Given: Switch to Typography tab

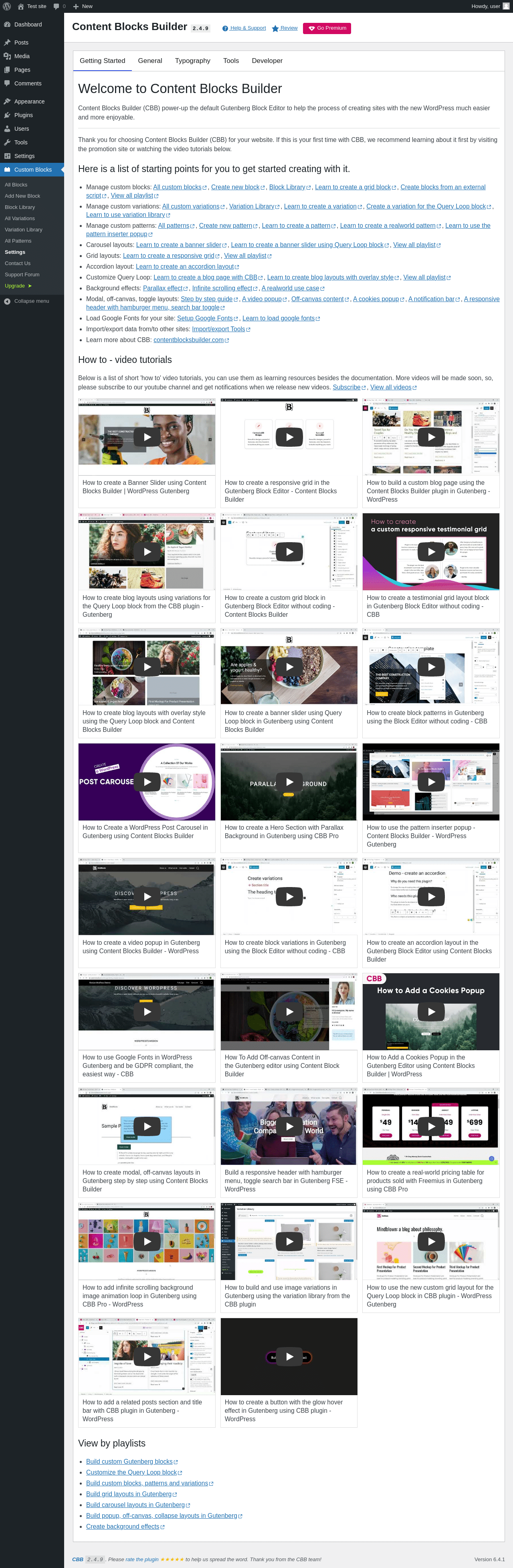Looking at the screenshot, I should [192, 61].
